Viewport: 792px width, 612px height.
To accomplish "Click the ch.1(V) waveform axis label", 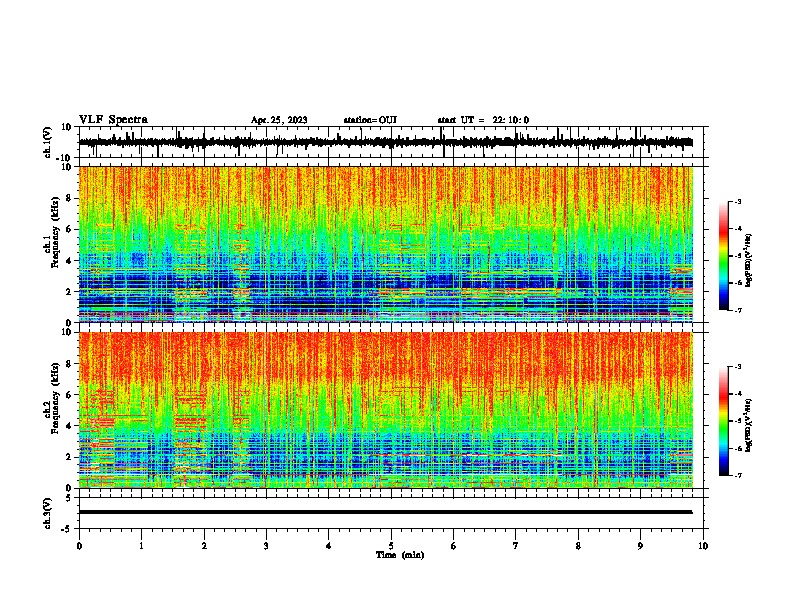I will [x=48, y=142].
